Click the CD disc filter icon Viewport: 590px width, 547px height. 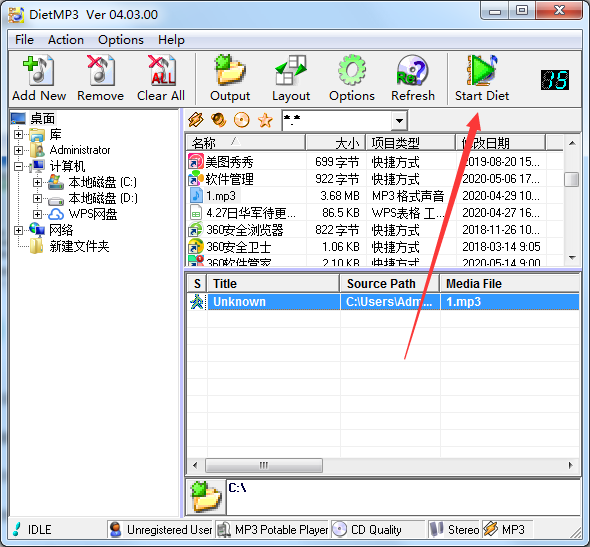coord(242,120)
